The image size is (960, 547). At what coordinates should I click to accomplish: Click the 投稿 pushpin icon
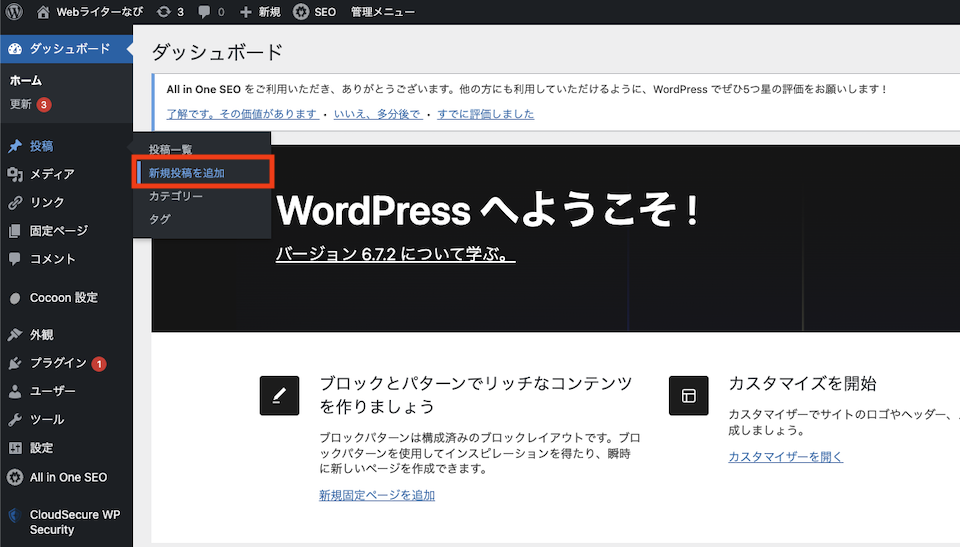pyautogui.click(x=15, y=146)
